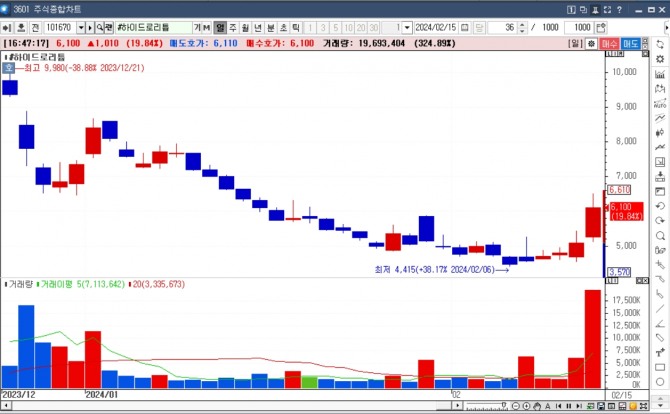
Task: Switch to 주 weekly period
Action: point(233,28)
